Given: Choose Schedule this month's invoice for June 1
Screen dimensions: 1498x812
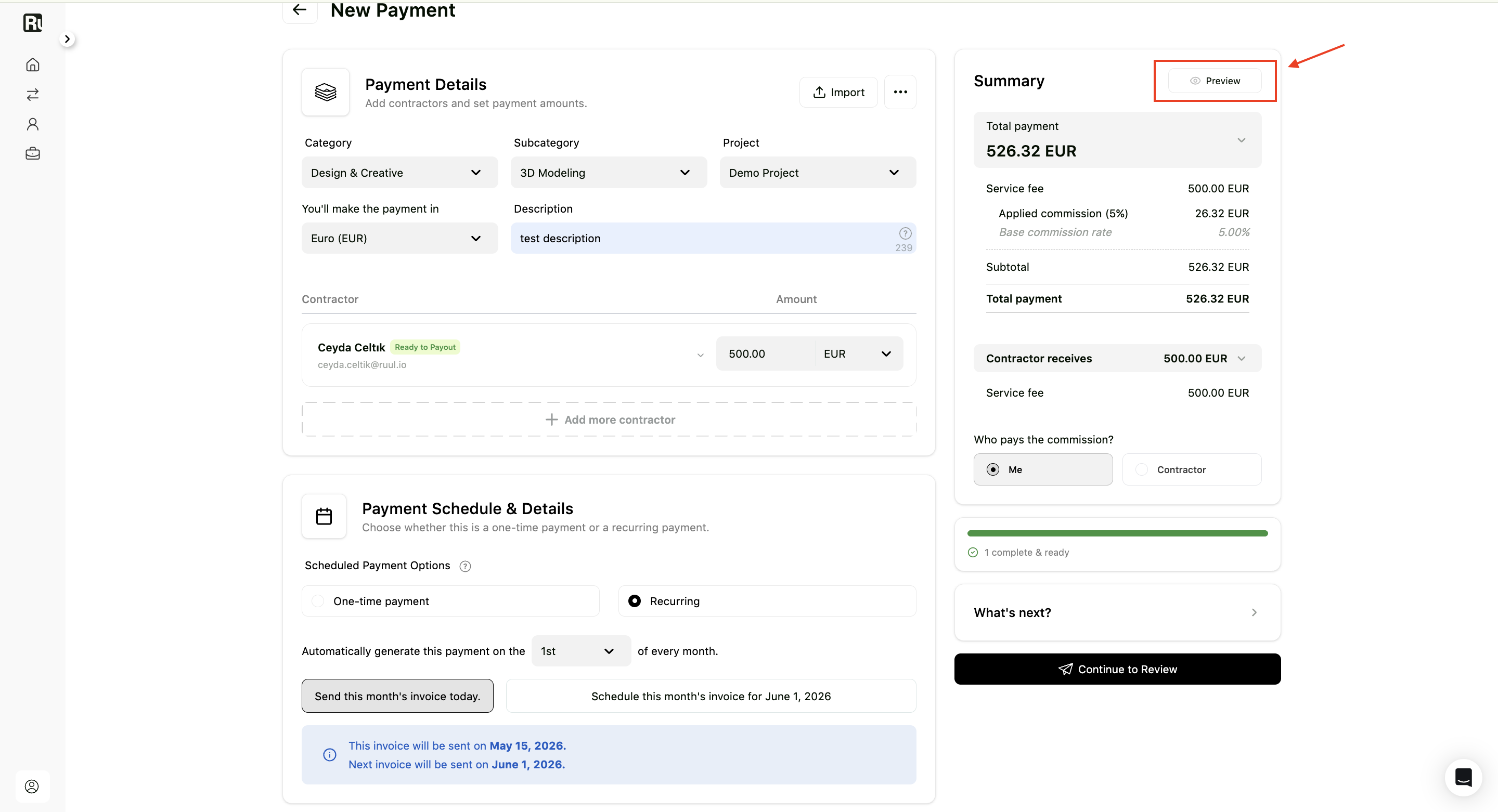Looking at the screenshot, I should click(711, 696).
